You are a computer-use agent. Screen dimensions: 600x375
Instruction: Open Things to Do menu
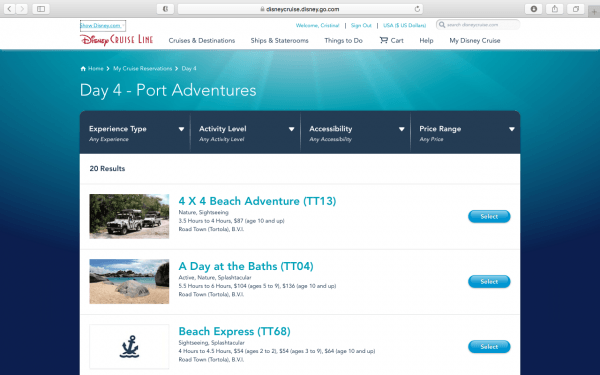[x=343, y=41]
